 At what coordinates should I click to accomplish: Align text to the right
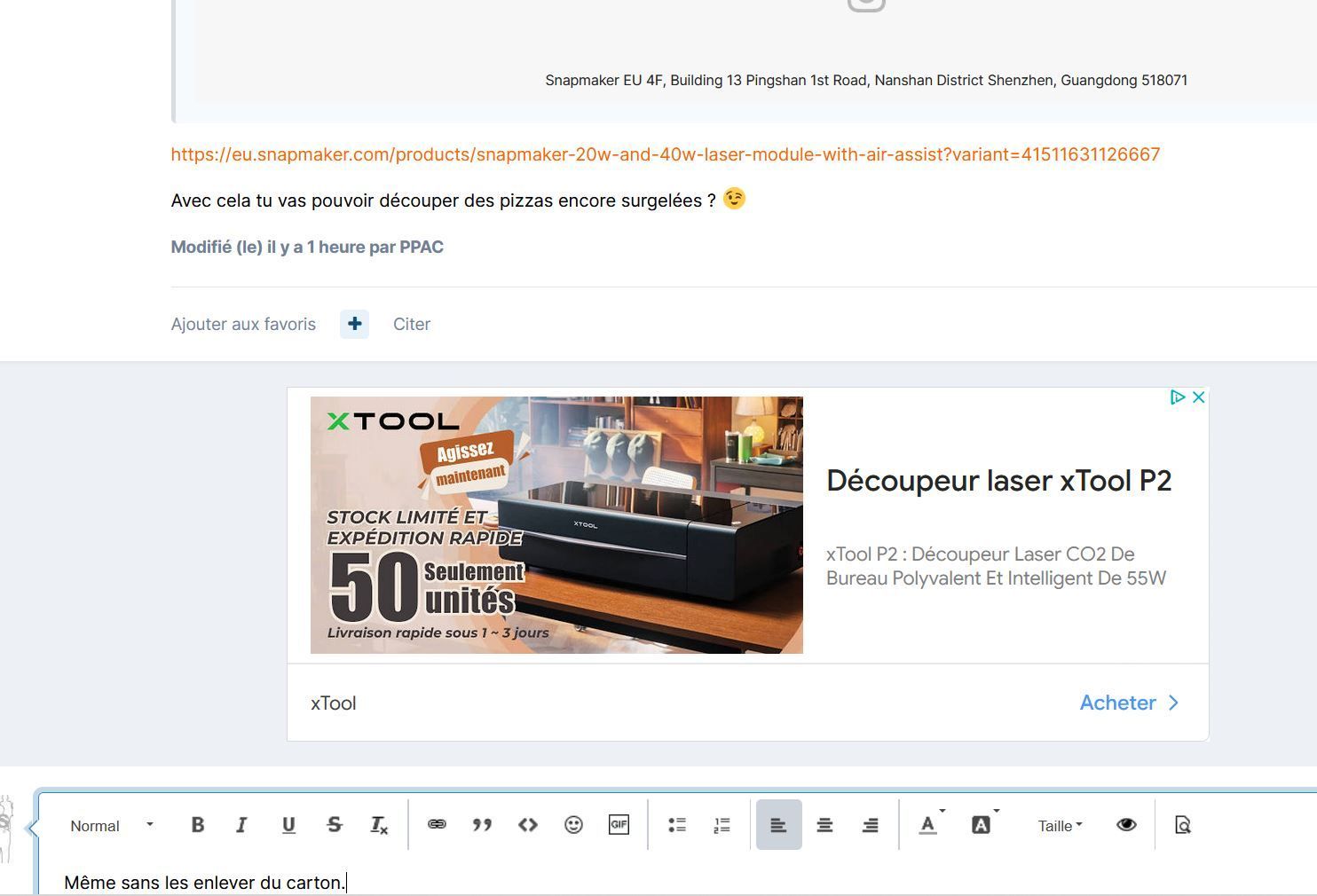[x=871, y=825]
